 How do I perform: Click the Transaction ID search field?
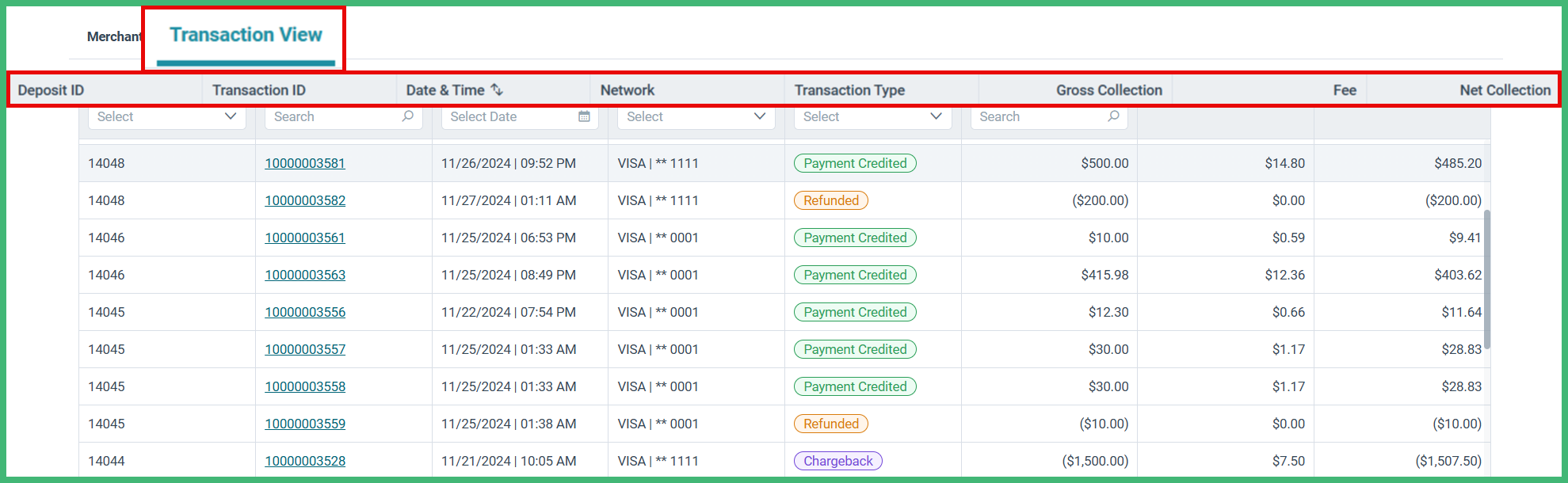click(x=344, y=116)
